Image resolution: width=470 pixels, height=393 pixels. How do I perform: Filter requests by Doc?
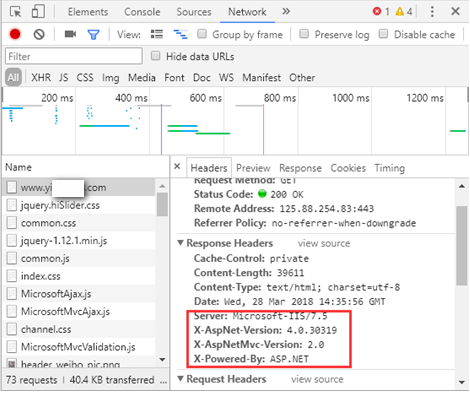(x=202, y=78)
